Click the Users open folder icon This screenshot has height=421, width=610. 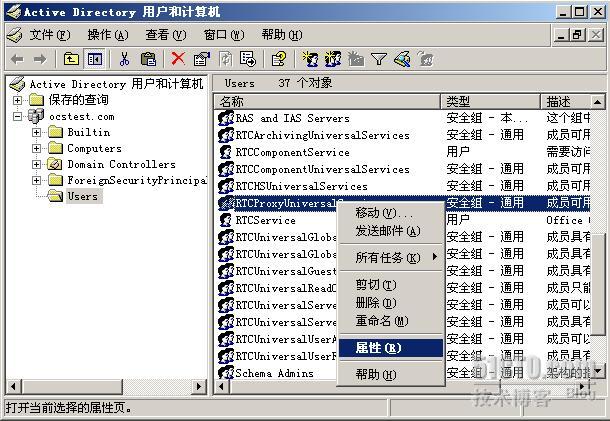tap(55, 196)
